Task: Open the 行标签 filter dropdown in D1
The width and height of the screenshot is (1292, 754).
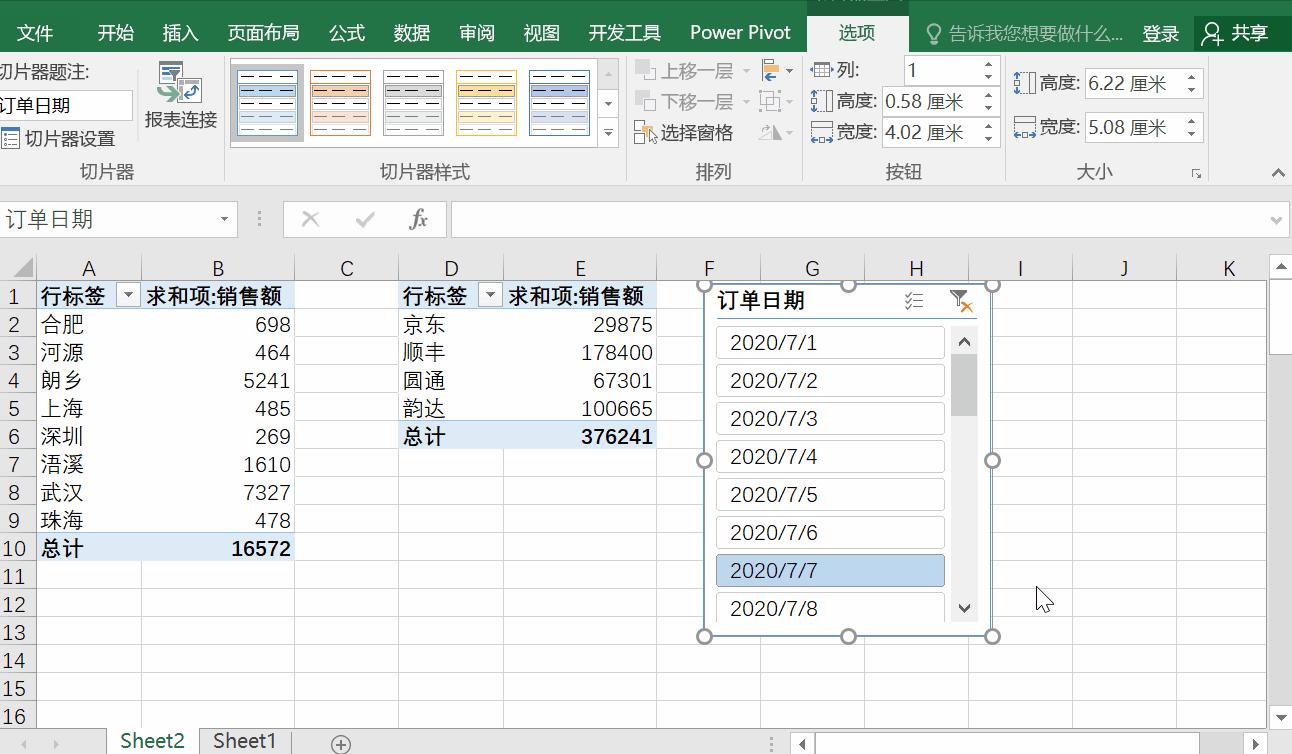Action: [x=490, y=296]
